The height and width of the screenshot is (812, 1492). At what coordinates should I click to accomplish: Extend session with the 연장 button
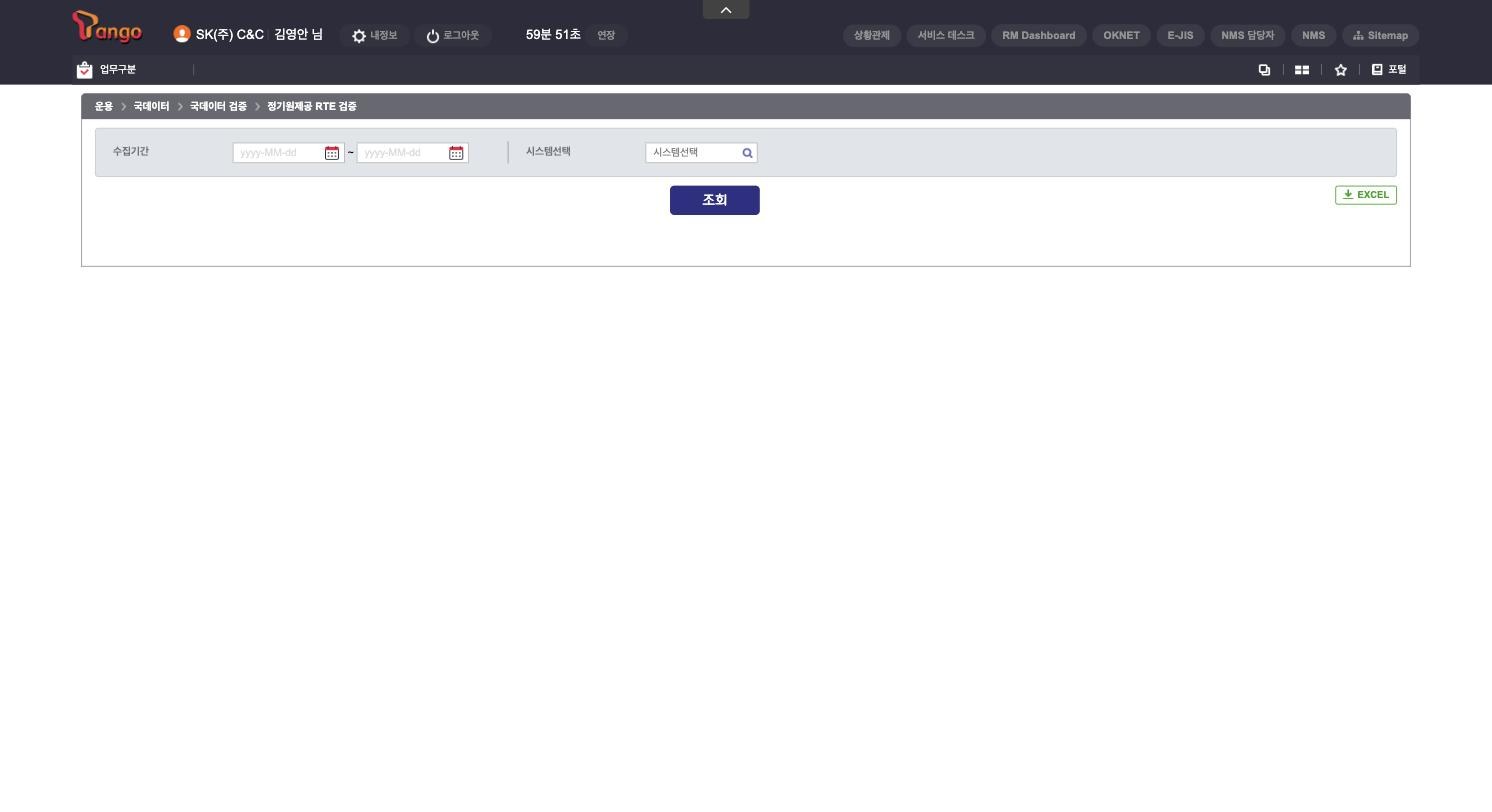click(x=606, y=35)
